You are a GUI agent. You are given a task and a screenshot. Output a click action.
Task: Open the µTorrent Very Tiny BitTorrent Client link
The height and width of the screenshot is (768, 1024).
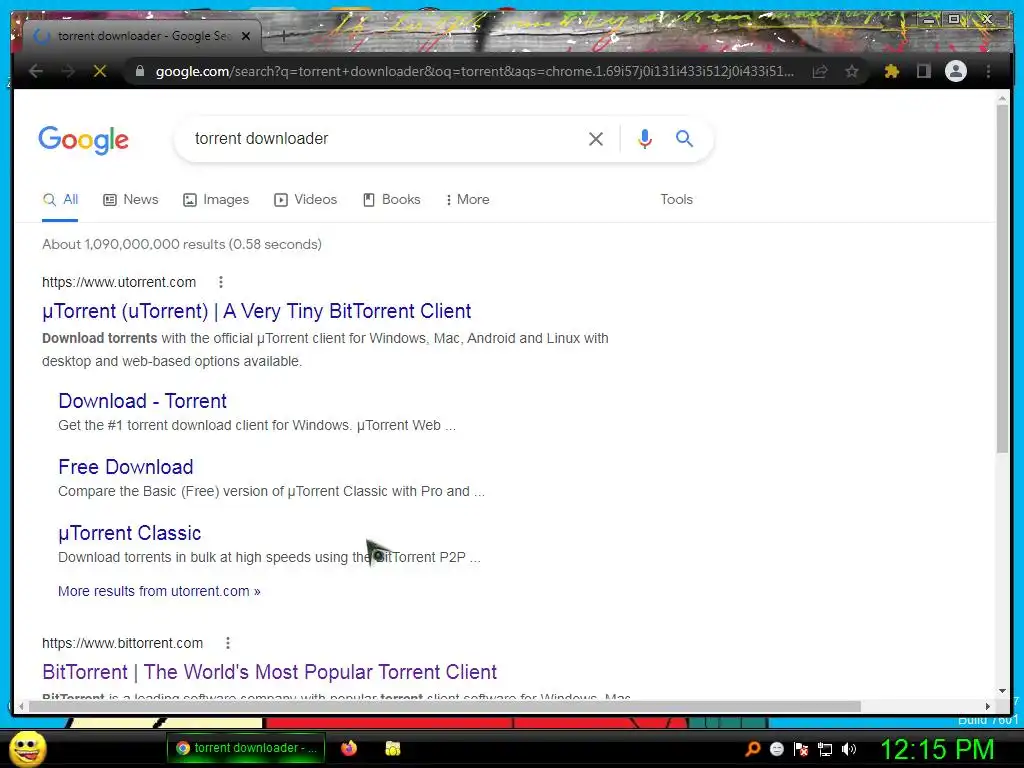coord(256,311)
